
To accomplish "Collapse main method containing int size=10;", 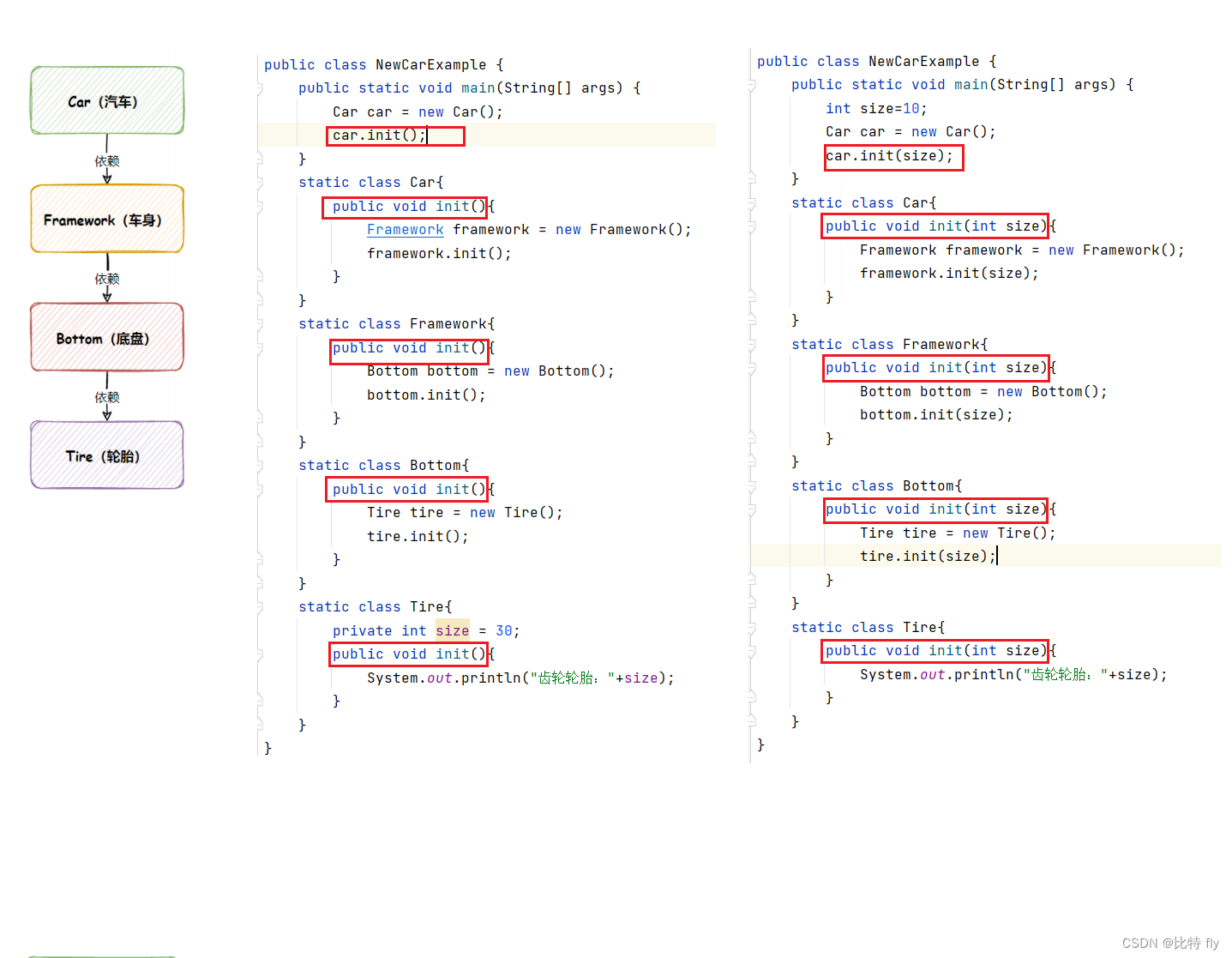I will (x=752, y=85).
